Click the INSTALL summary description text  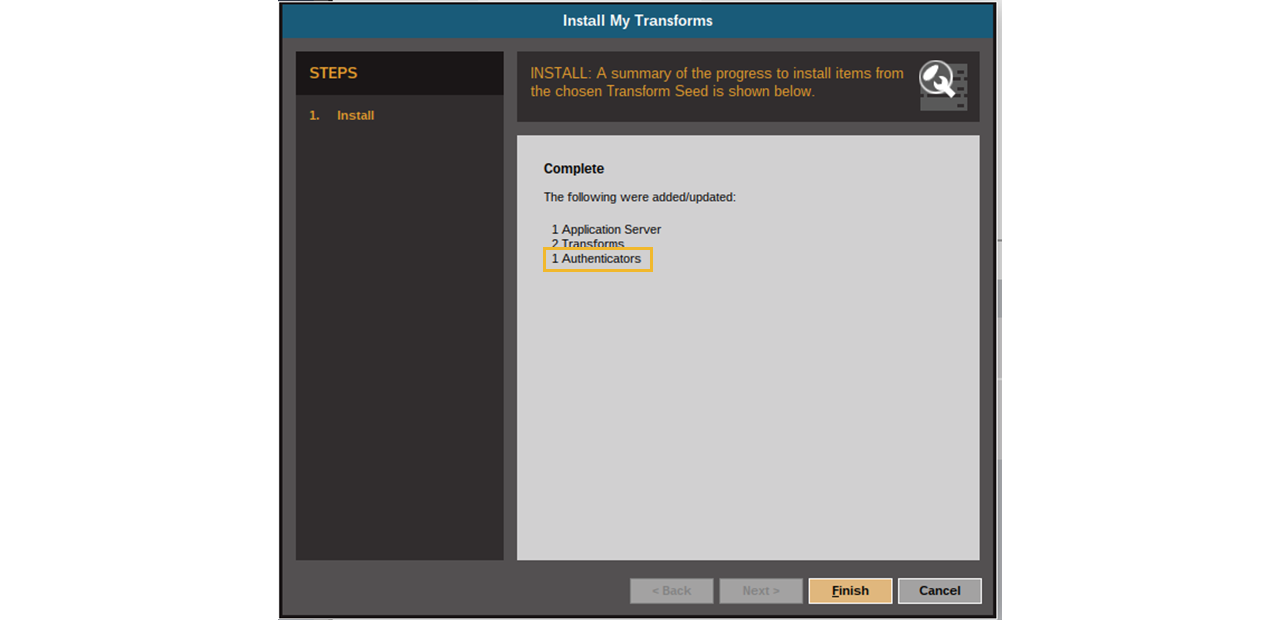(x=717, y=82)
